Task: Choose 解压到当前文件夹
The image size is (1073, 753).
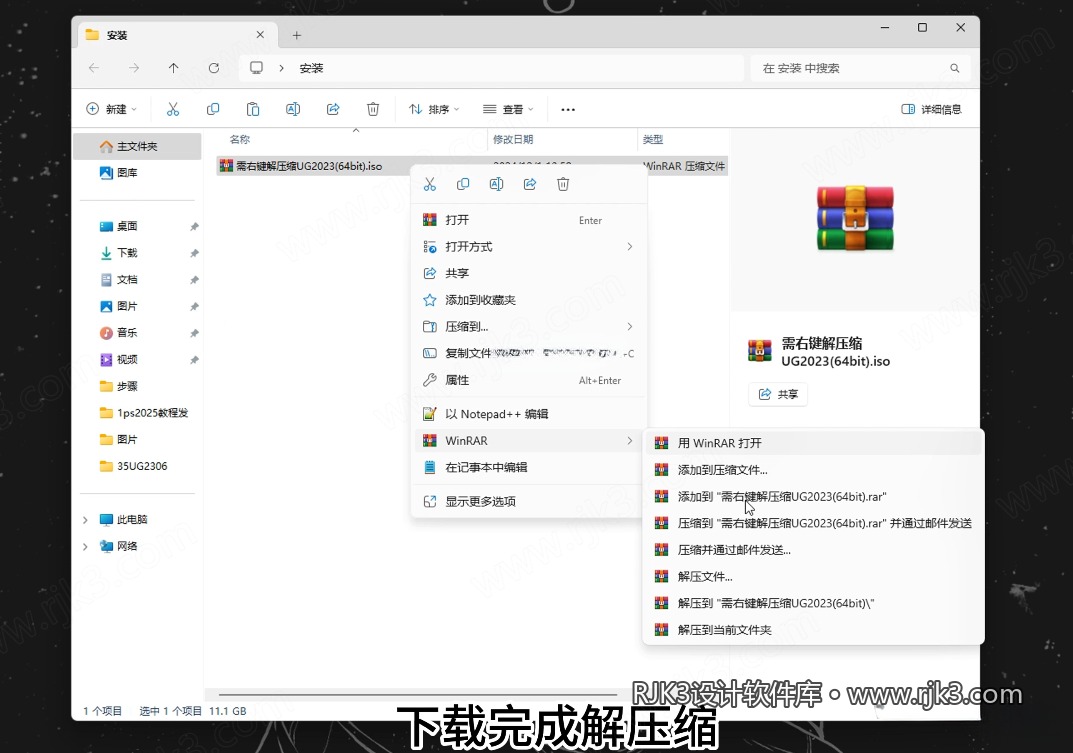Action: (814, 630)
